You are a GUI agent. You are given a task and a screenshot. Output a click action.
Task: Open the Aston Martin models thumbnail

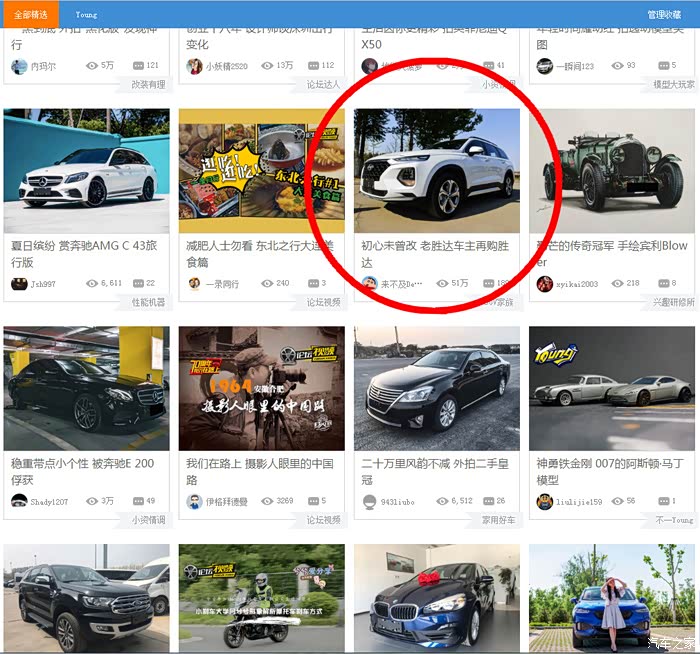612,388
